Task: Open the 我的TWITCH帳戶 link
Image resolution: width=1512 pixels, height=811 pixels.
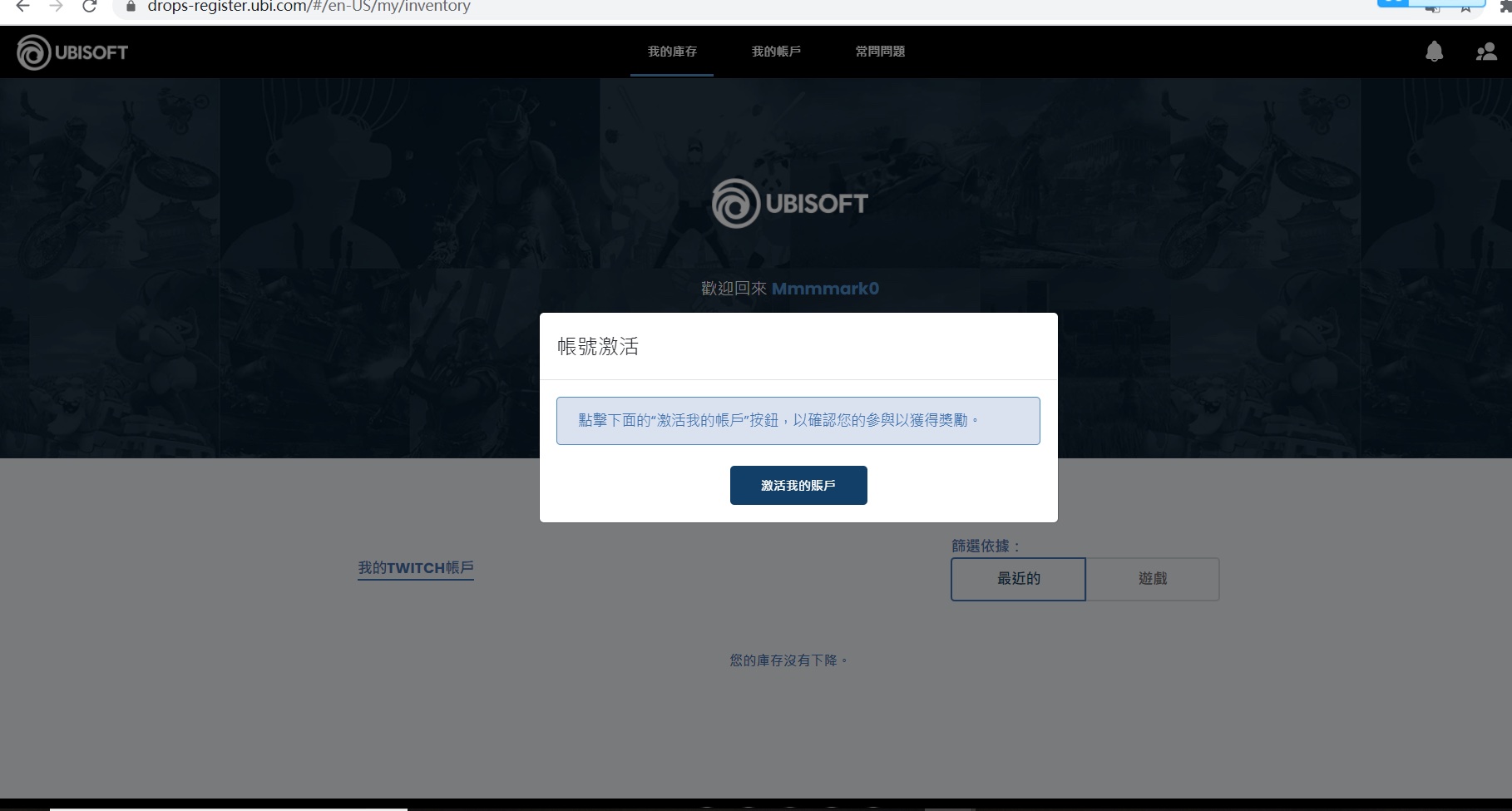Action: pos(416,568)
